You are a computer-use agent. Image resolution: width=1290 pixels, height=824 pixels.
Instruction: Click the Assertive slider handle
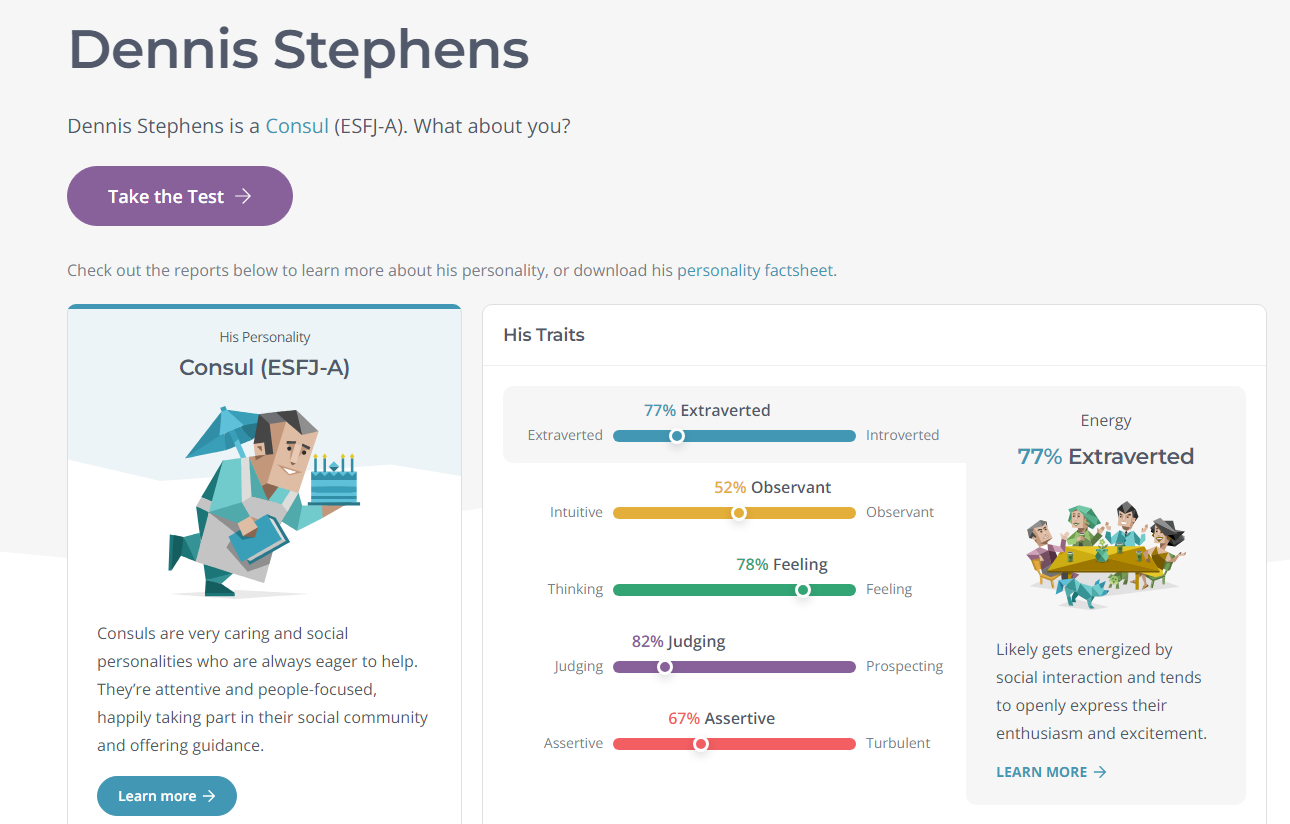click(701, 744)
